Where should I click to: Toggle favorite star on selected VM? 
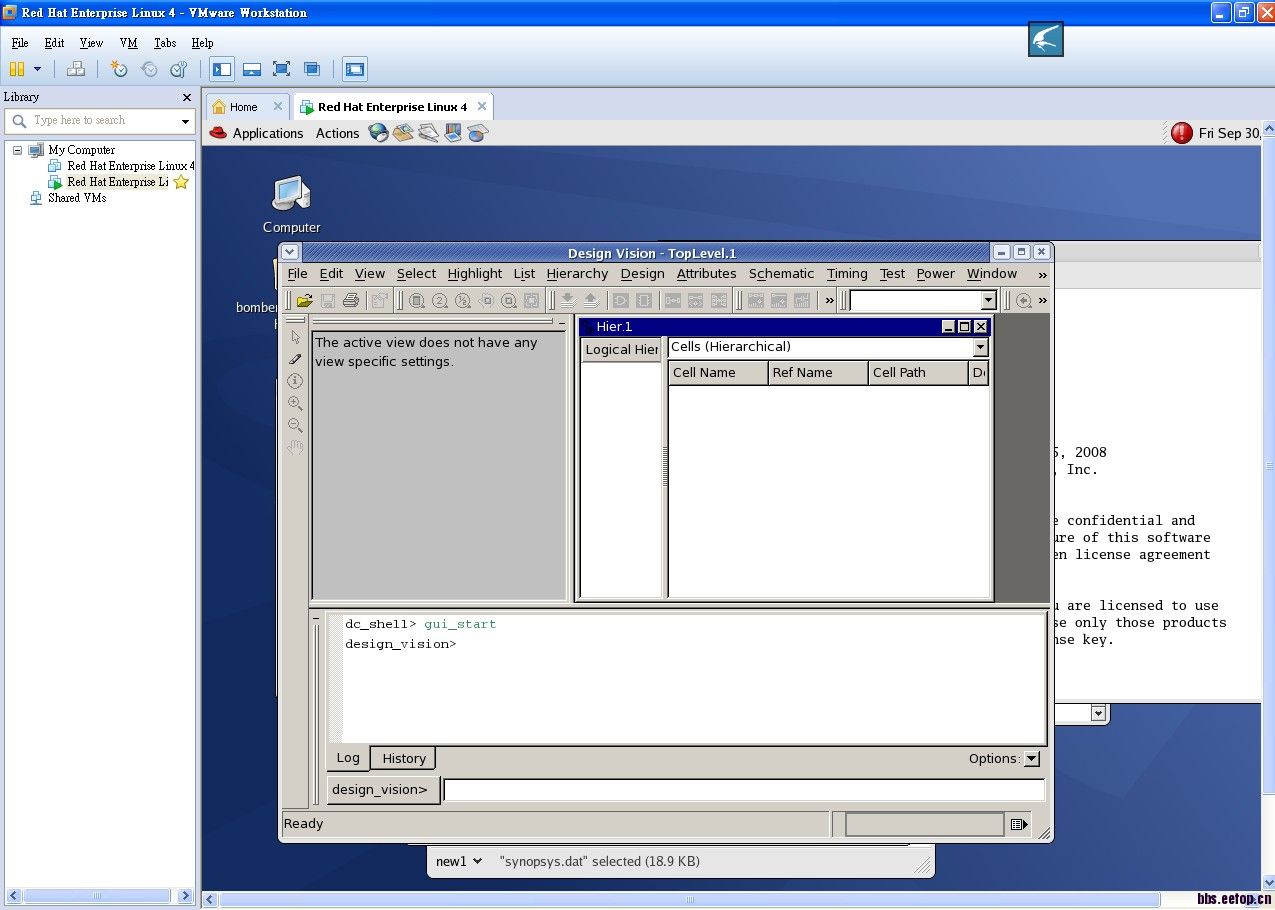[x=181, y=182]
